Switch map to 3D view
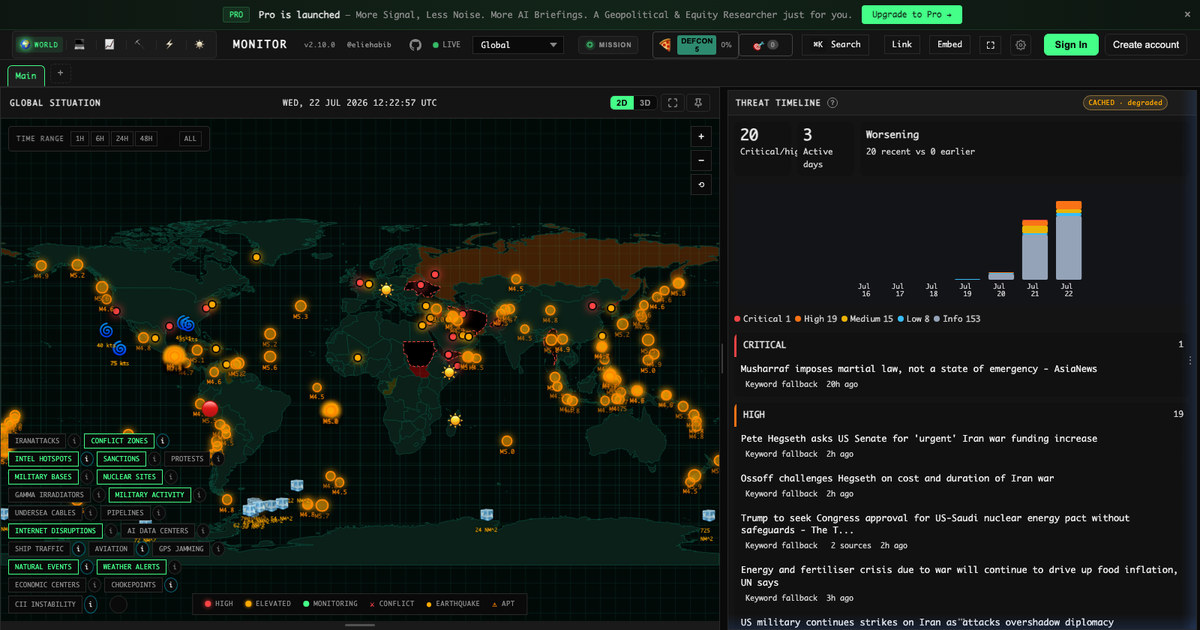1200x630 pixels. 646,103
